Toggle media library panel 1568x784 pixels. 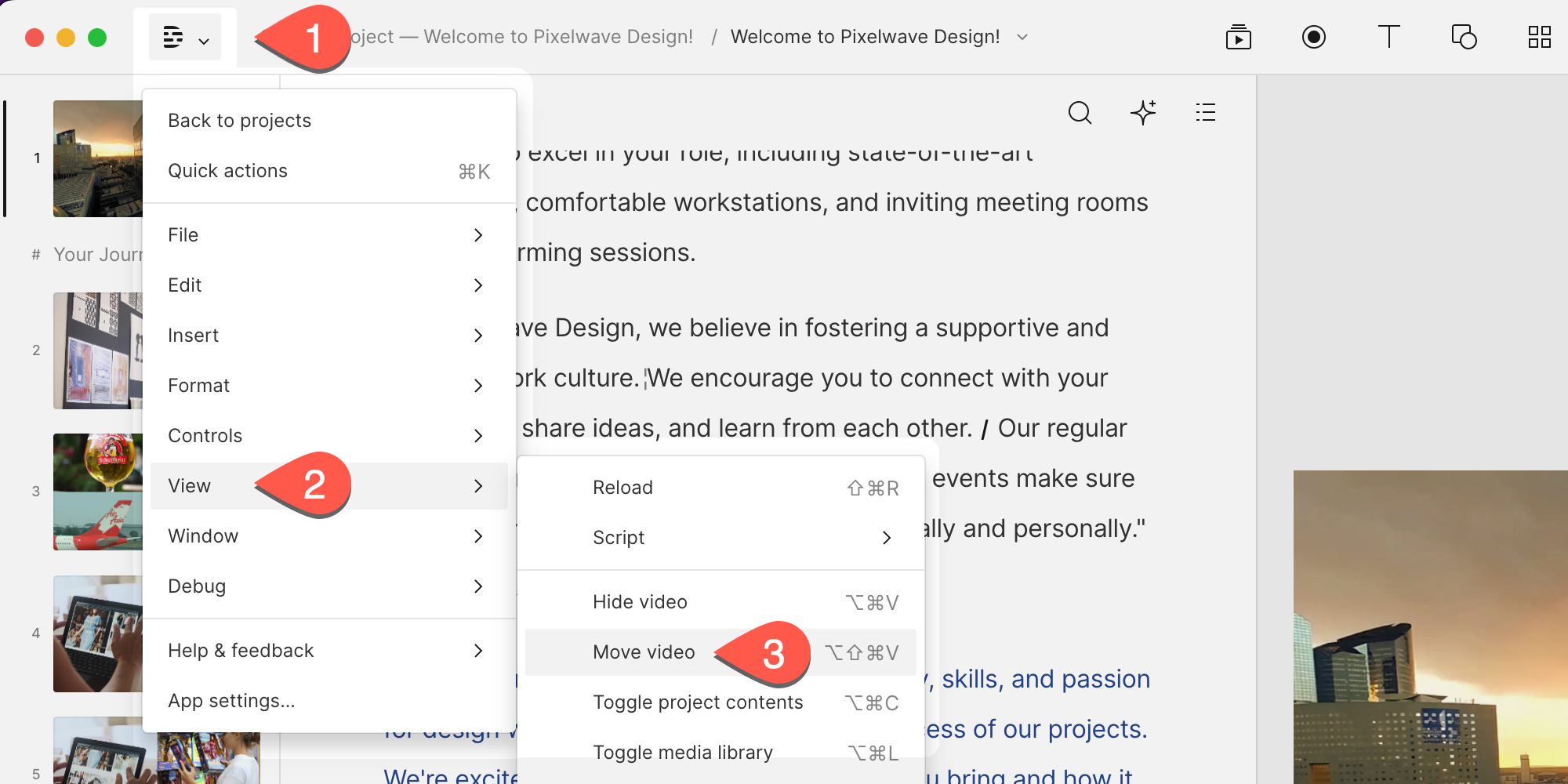click(720, 753)
